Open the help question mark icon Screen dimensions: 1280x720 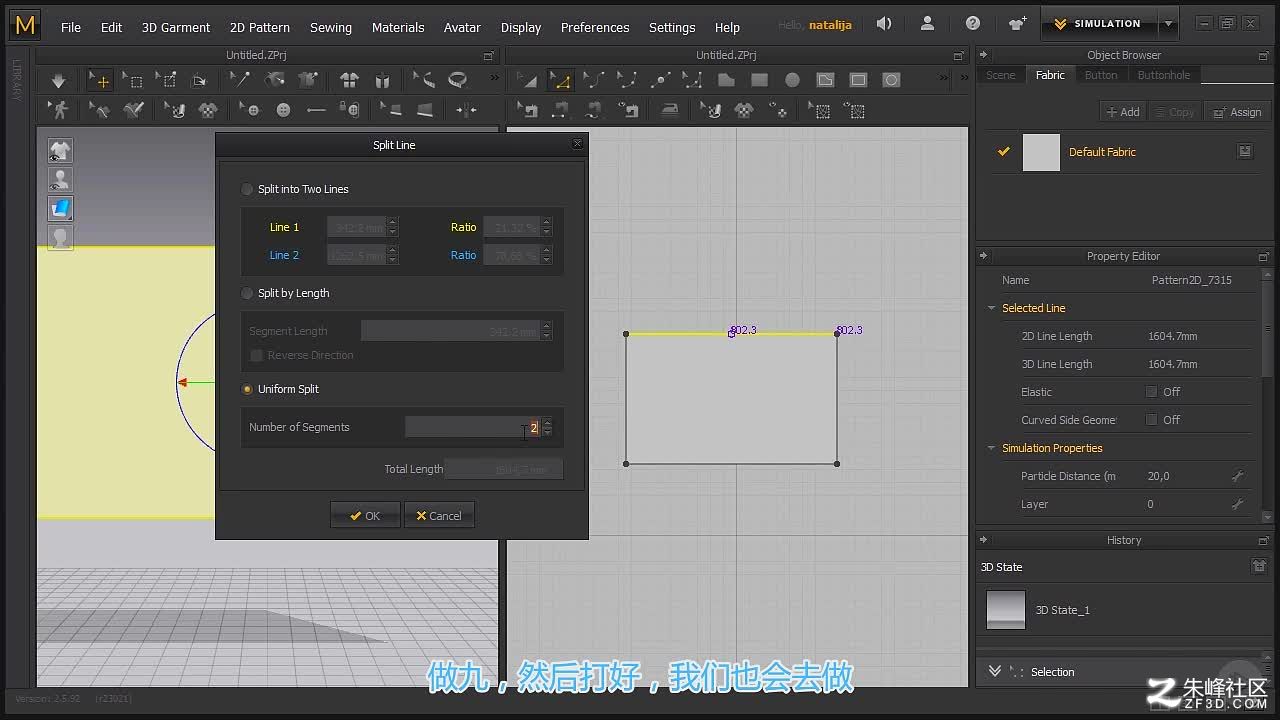pos(973,24)
